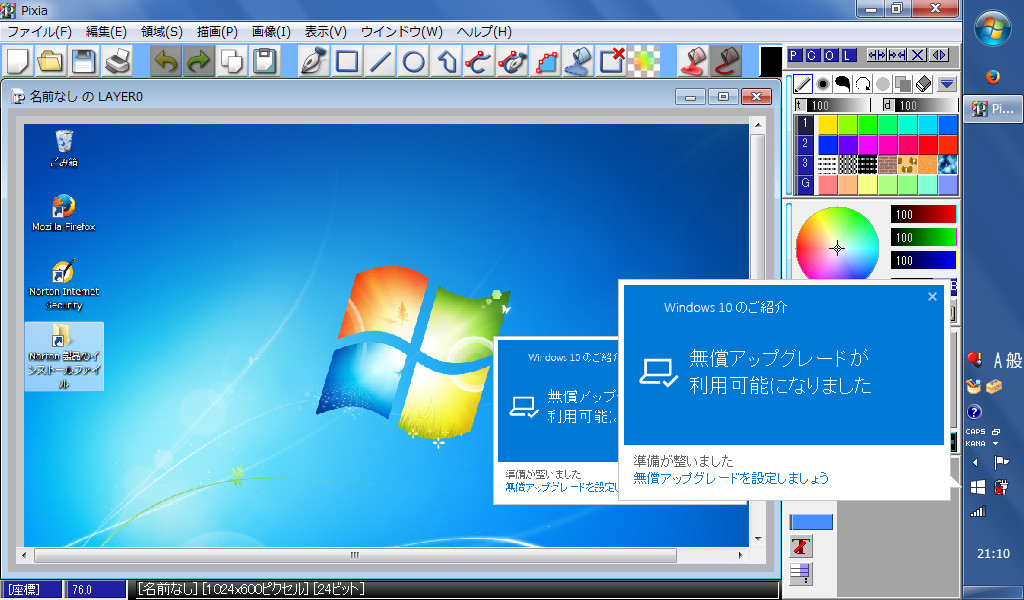Select the rectangle shape tool
The width and height of the screenshot is (1024, 600).
[x=347, y=61]
